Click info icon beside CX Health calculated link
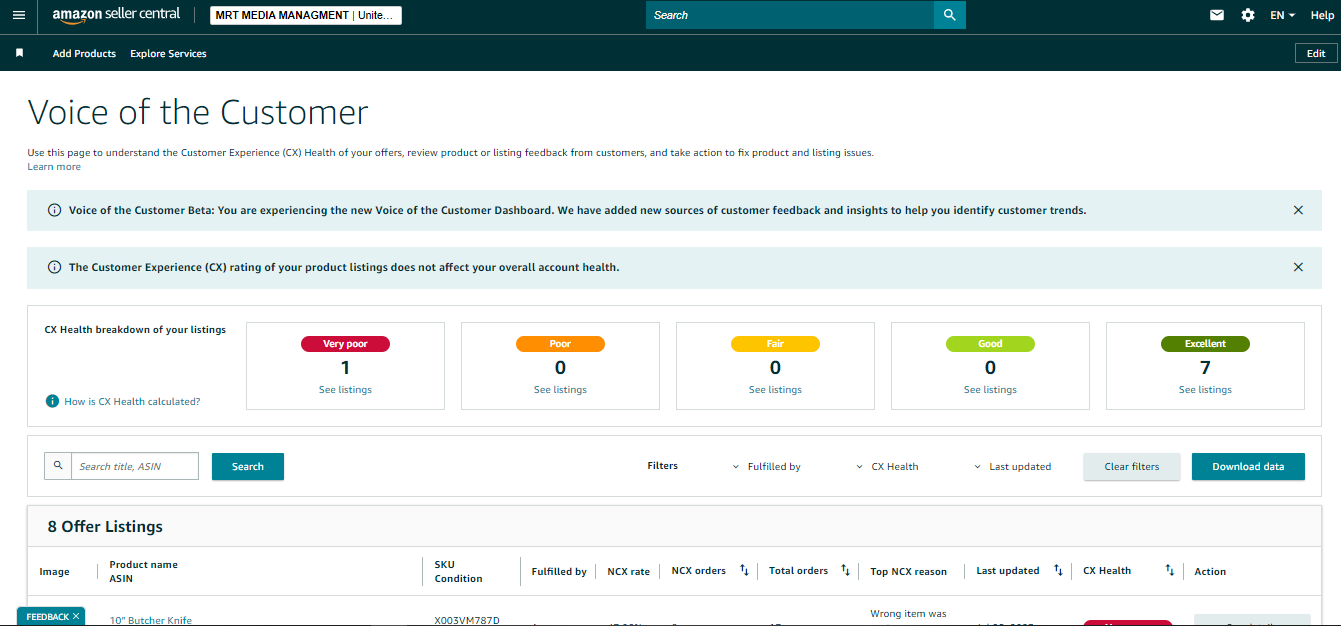1341x626 pixels. 52,401
